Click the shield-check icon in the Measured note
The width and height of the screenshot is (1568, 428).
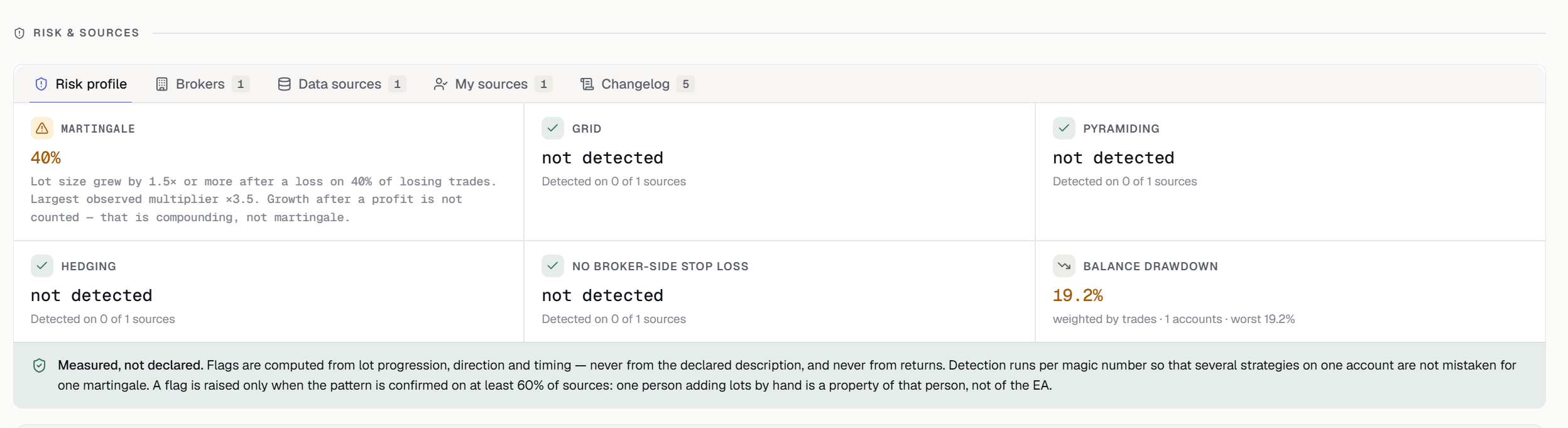click(x=39, y=365)
